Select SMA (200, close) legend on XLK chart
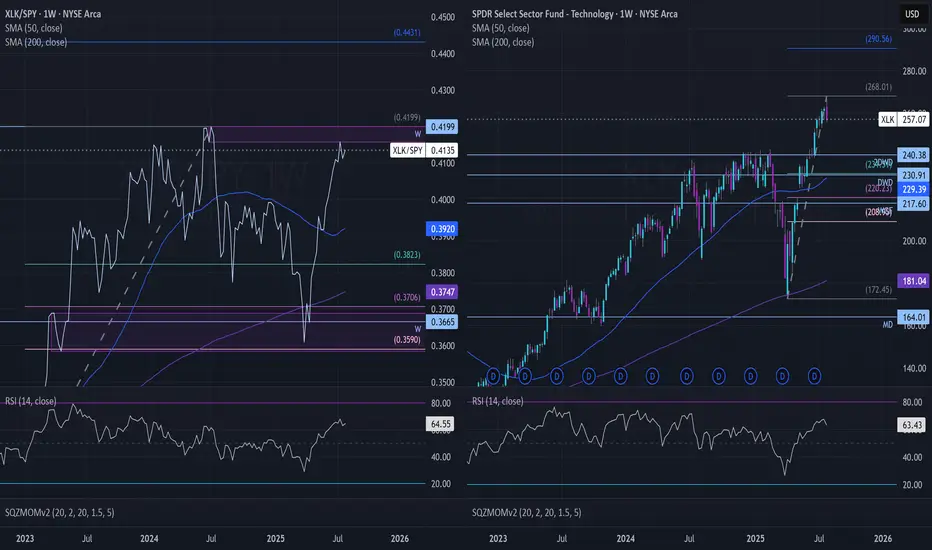Viewport: 932px width, 550px height. coord(503,42)
